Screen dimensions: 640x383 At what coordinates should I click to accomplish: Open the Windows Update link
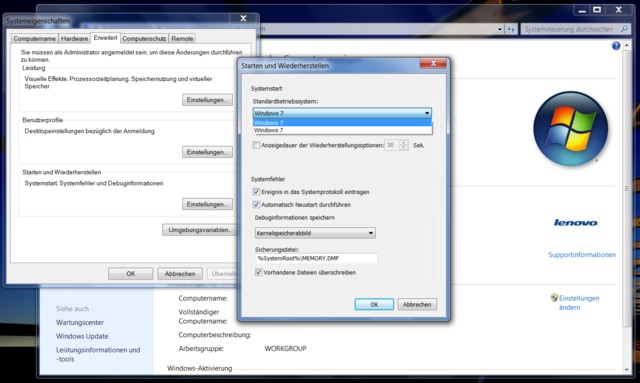82,336
